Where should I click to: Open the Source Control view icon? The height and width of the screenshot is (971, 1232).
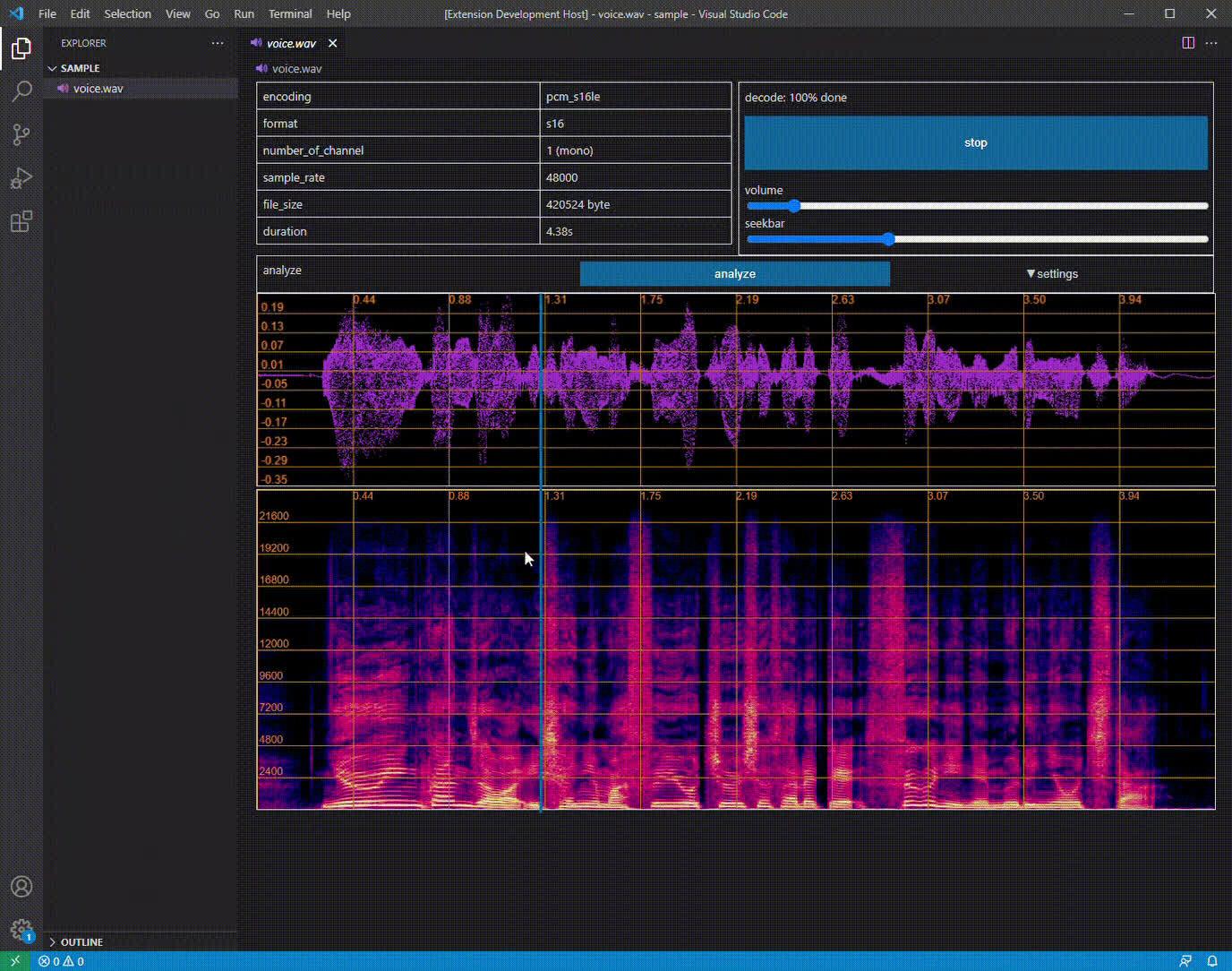21,134
